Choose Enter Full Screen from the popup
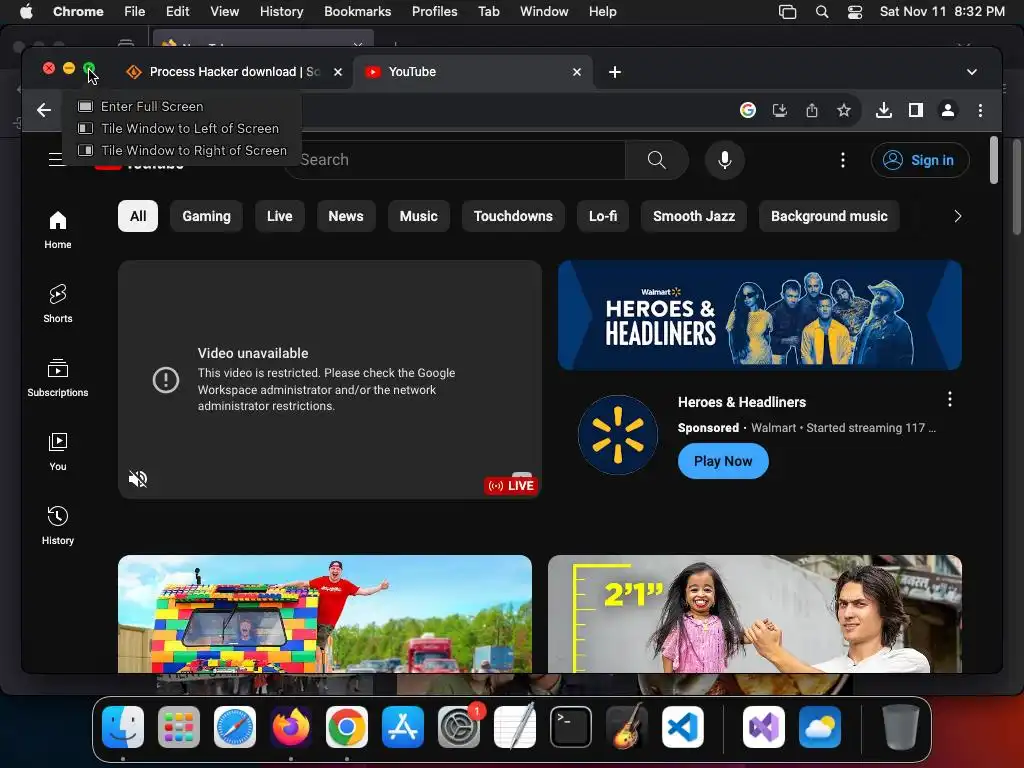The image size is (1024, 768). [182, 106]
